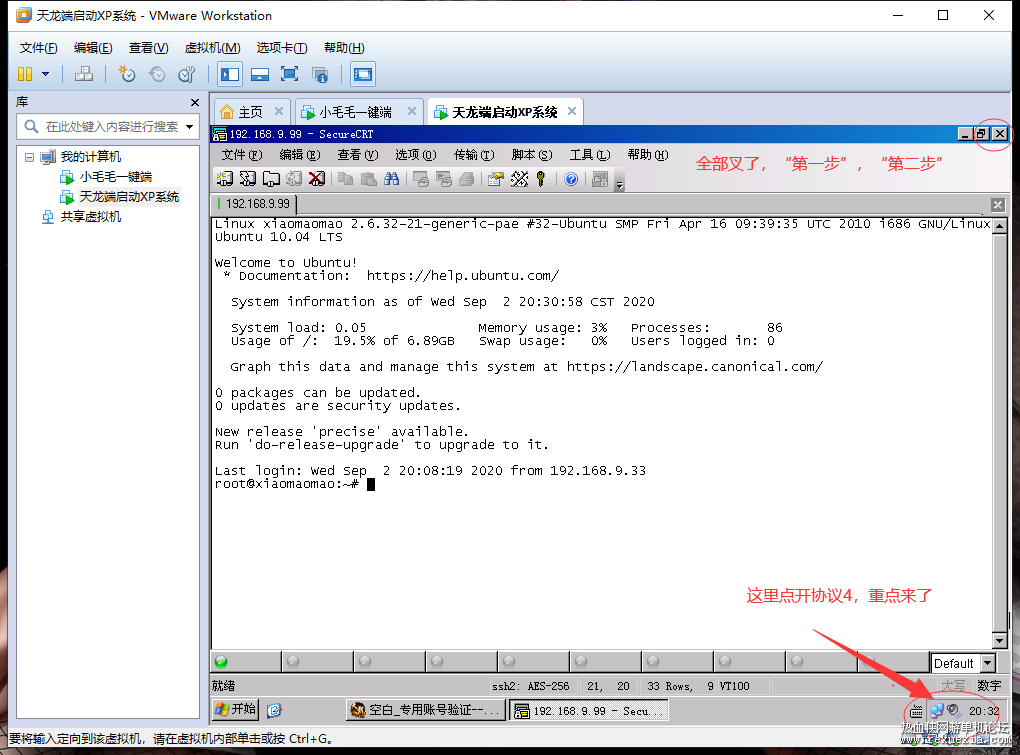This screenshot has height=755, width=1020.
Task: Click SecureCRT Copy toolbar icon
Action: tap(345, 179)
